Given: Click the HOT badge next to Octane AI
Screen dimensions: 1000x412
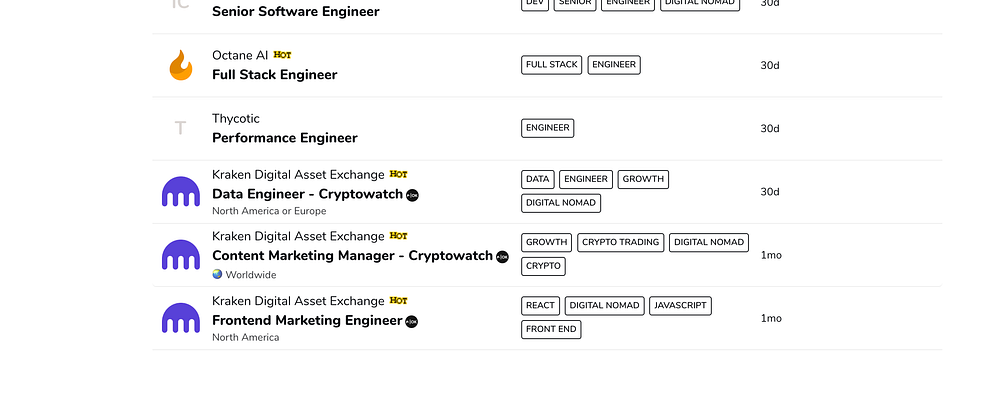Looking at the screenshot, I should pos(283,55).
